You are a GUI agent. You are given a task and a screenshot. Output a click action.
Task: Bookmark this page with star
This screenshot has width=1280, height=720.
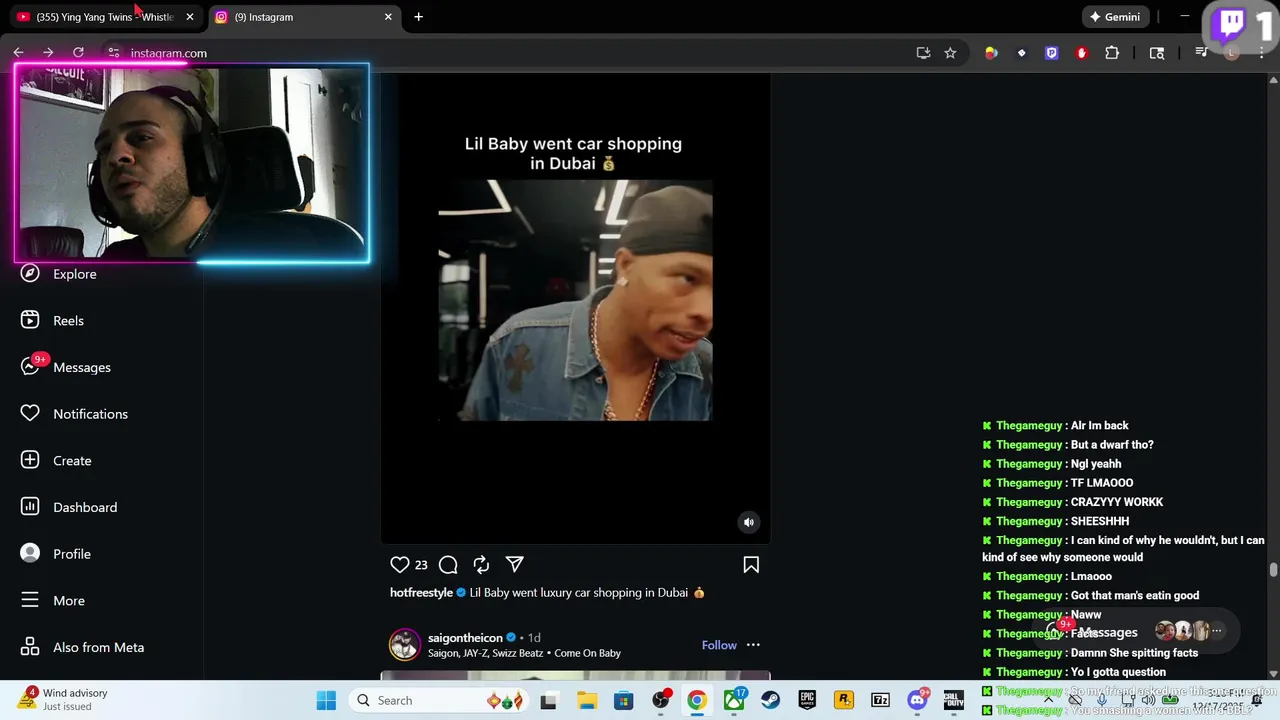coord(950,53)
